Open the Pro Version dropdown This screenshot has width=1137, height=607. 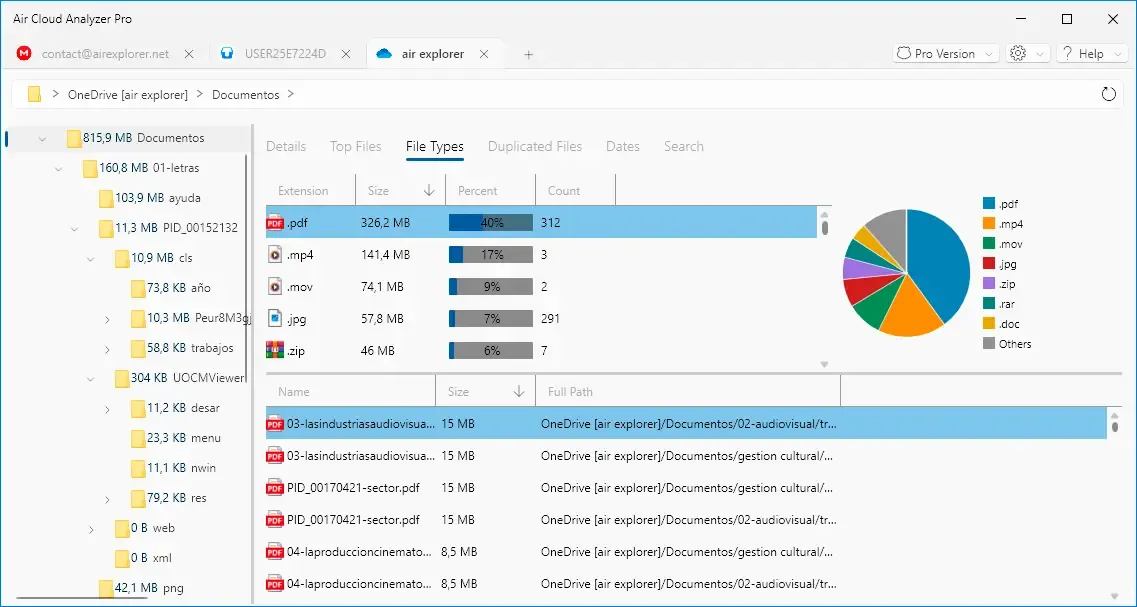[946, 54]
